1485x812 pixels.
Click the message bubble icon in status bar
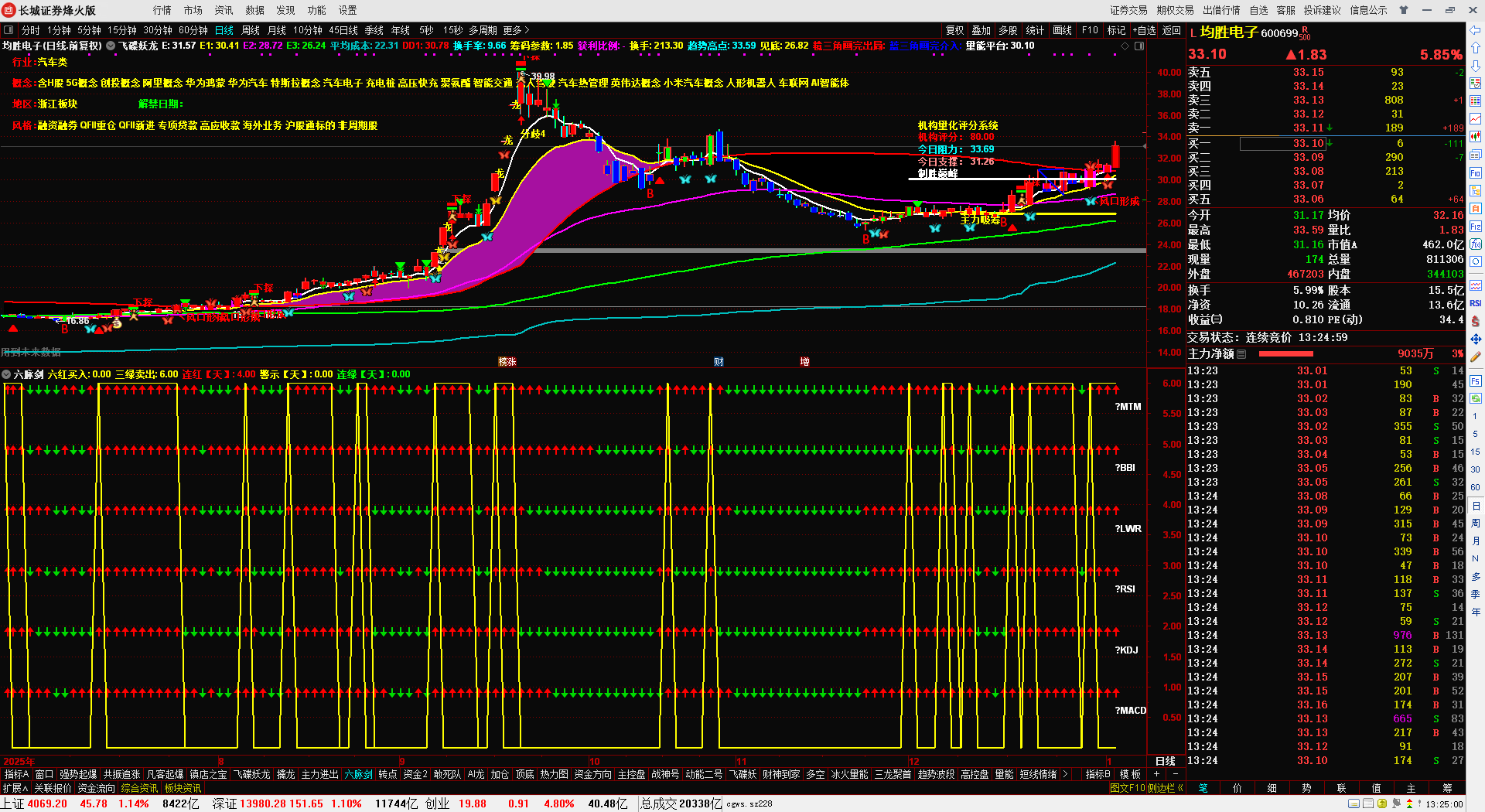coord(1396,803)
